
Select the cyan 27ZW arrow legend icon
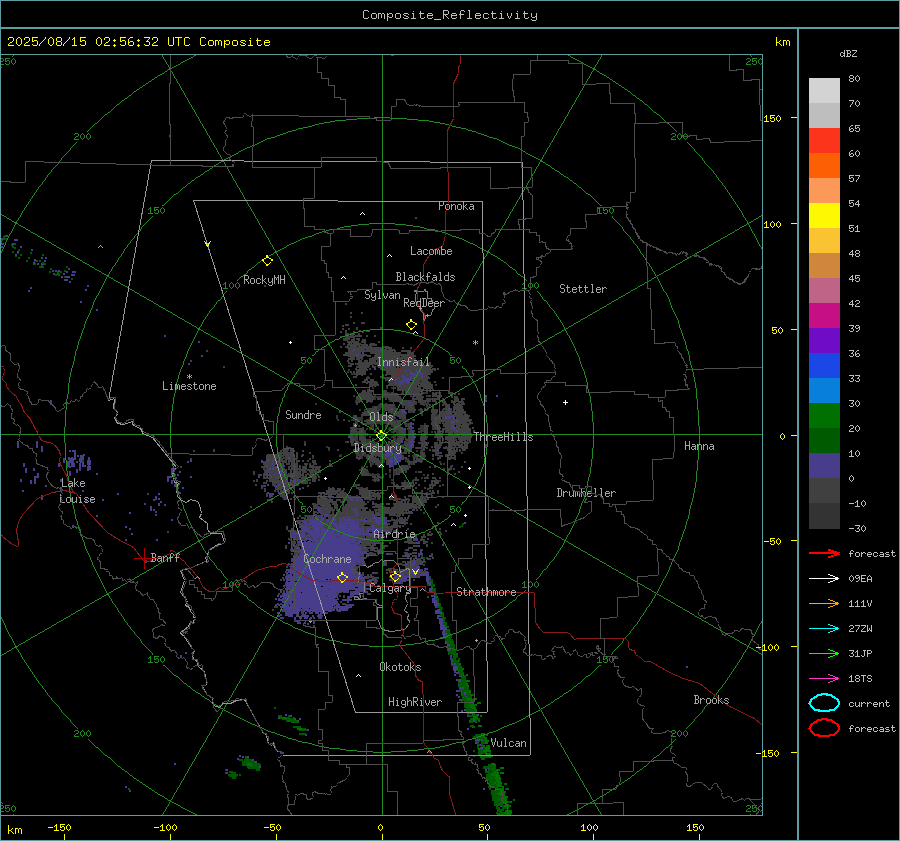tap(824, 629)
